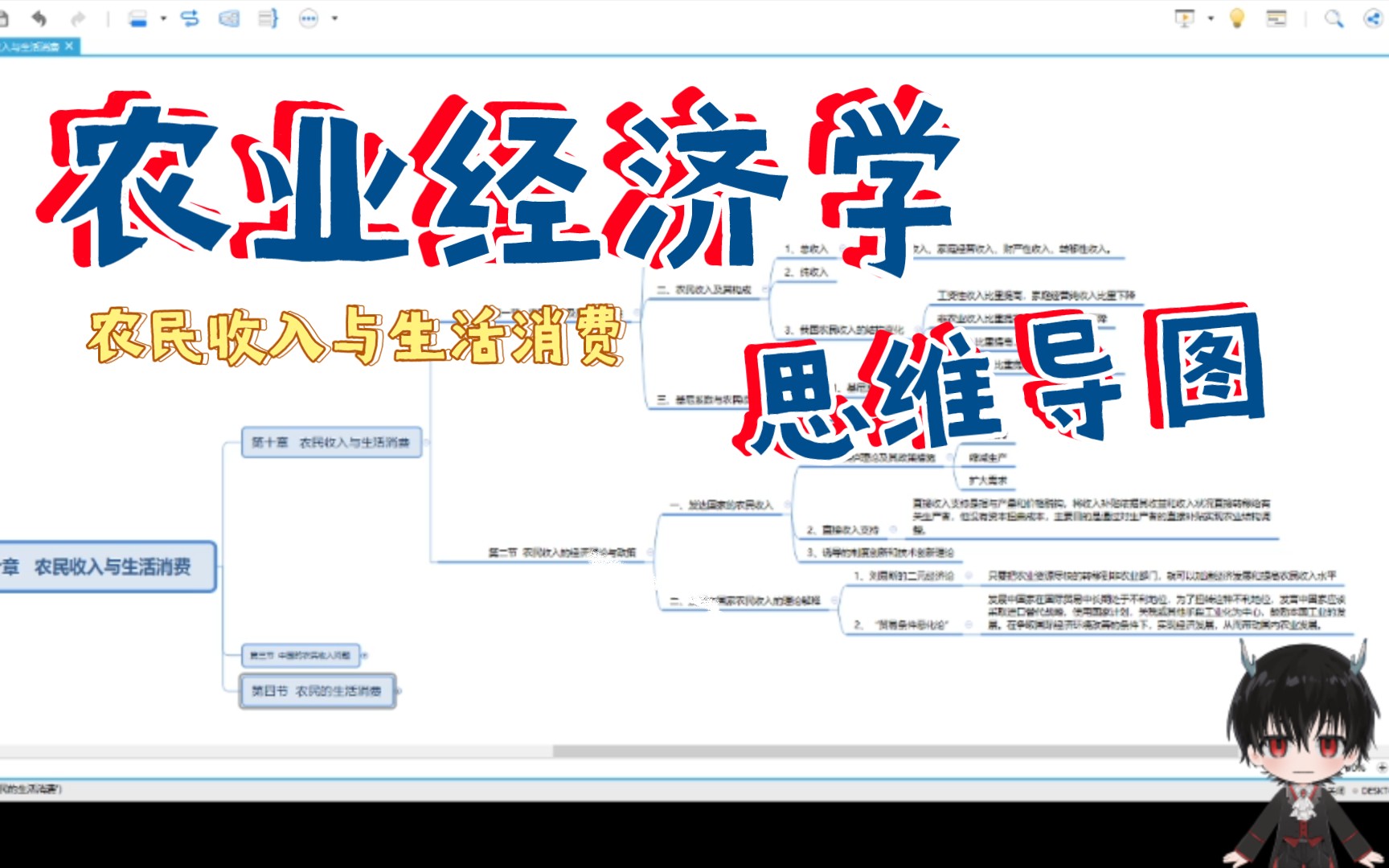Click the insert topic toolbar icon
This screenshot has width=1389, height=868.
[x=138, y=18]
